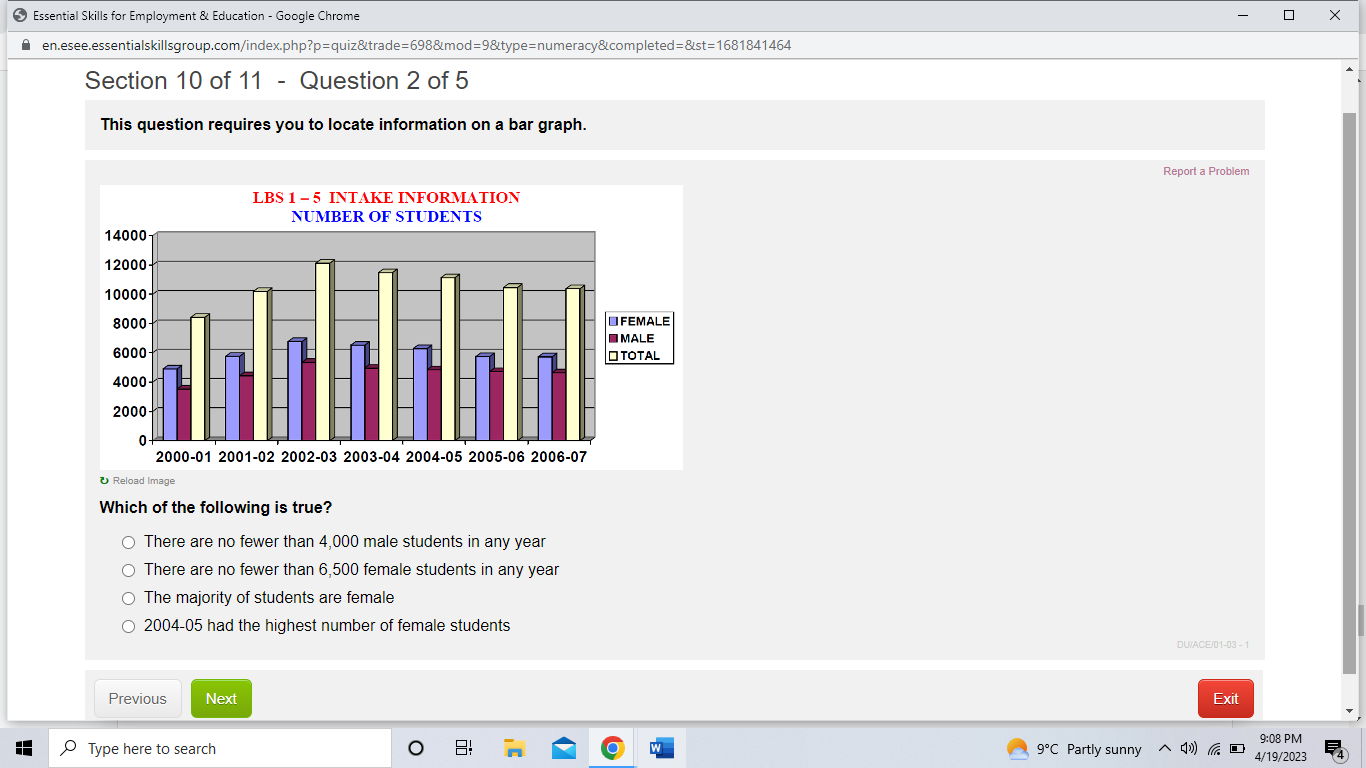Click the scrollbar up arrow
This screenshot has height=768, width=1366.
(x=1349, y=70)
